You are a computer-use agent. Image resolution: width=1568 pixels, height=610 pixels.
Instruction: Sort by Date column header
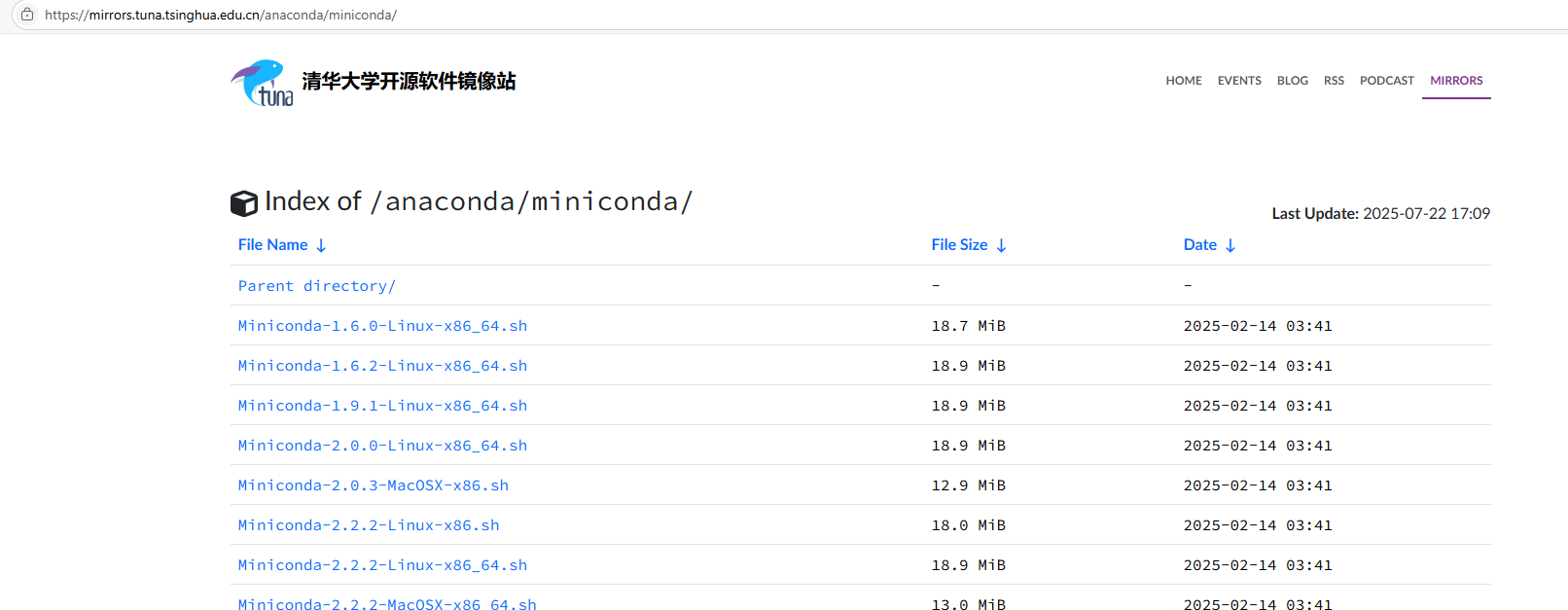(1200, 245)
